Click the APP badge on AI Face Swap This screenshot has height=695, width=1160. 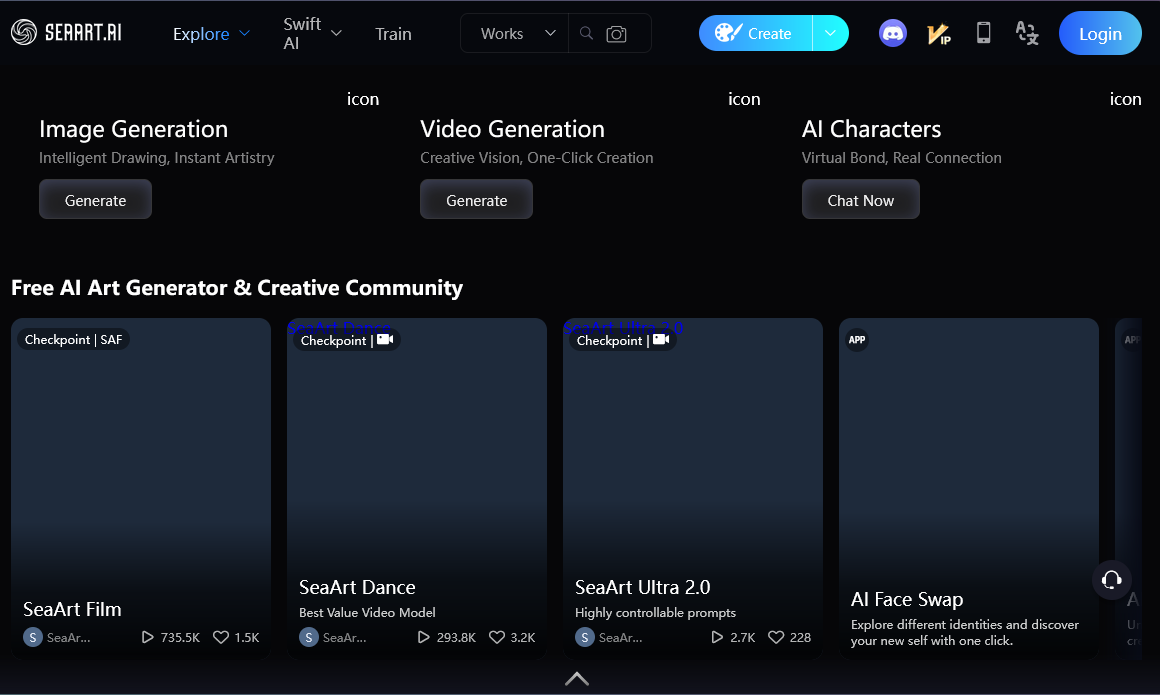[x=857, y=340]
